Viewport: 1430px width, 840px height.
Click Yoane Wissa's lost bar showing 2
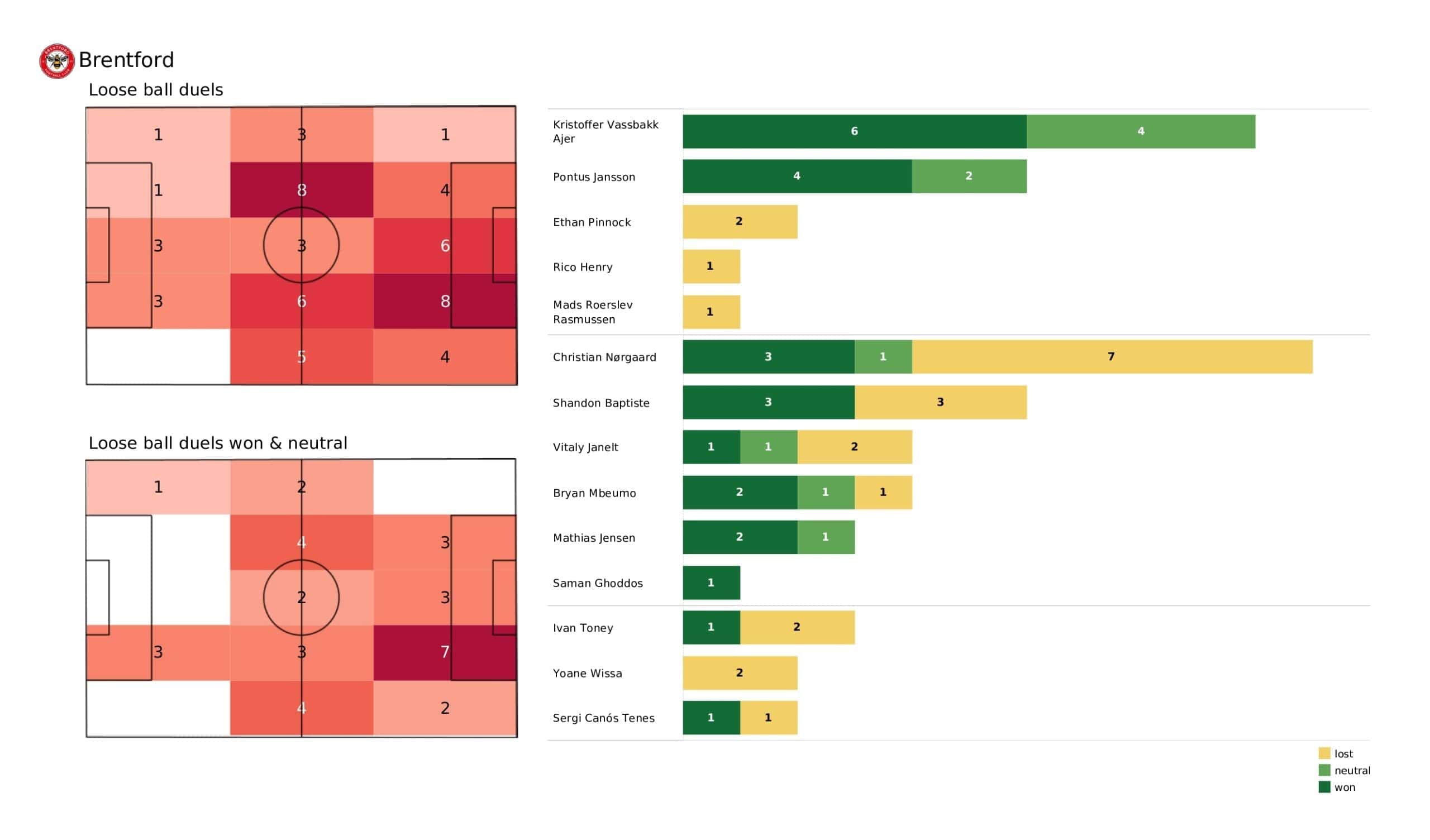coord(740,672)
